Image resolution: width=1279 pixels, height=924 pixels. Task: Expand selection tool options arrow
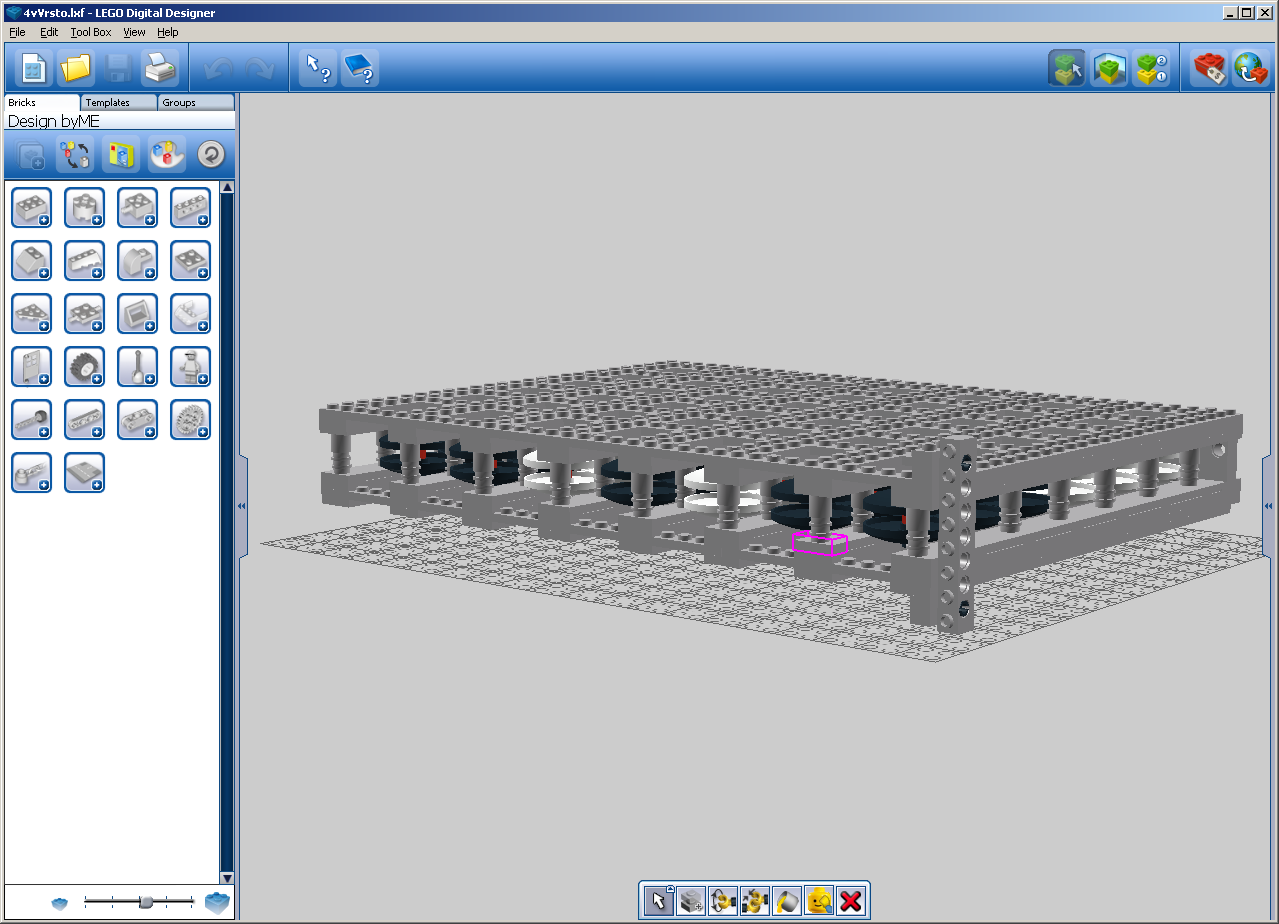669,889
